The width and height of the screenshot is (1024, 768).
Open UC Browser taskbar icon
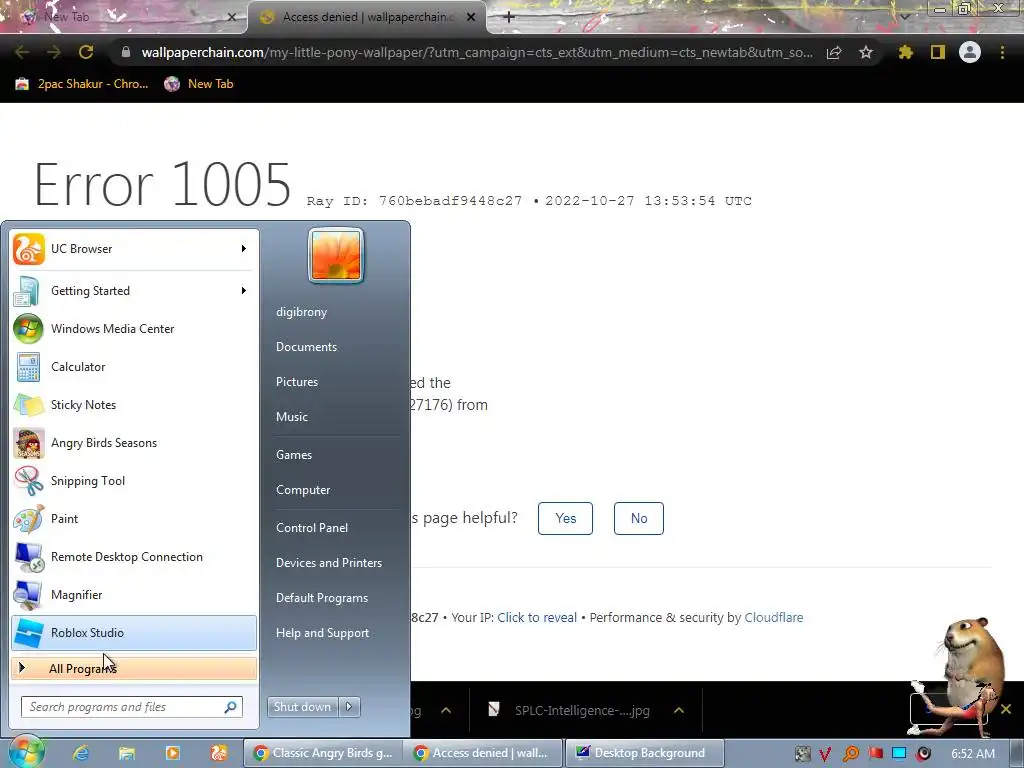coord(219,753)
